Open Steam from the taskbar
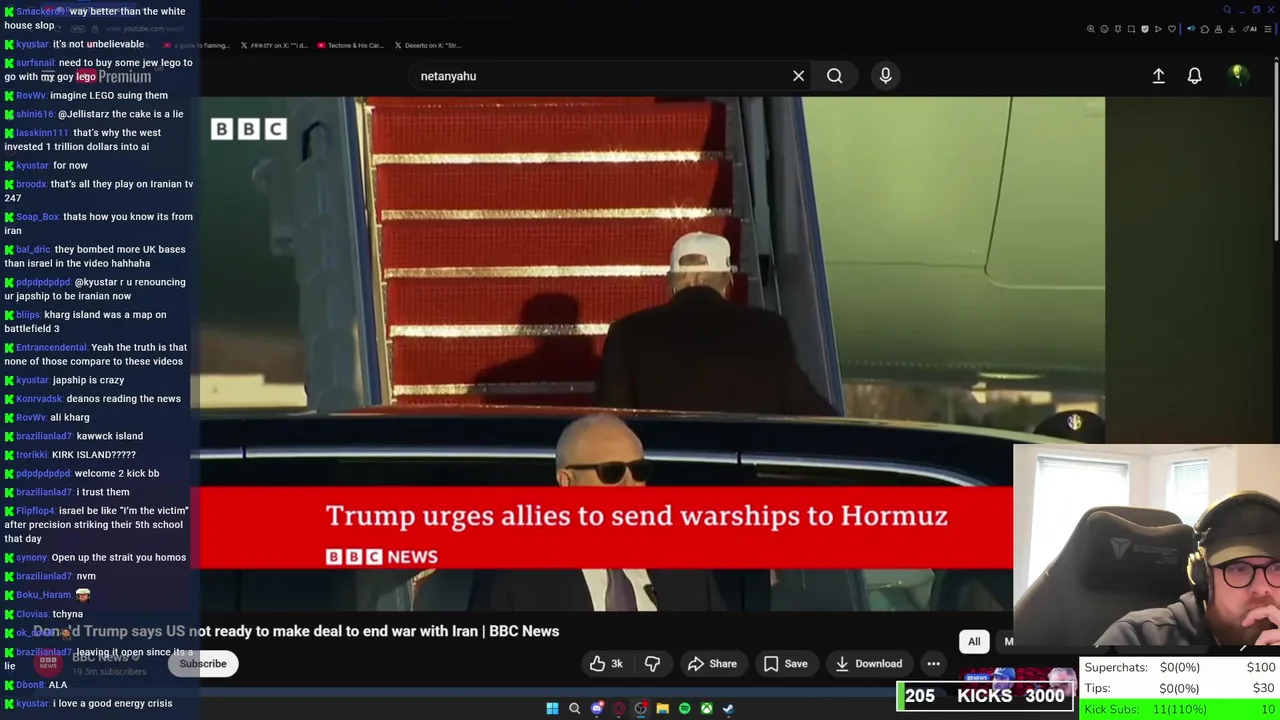The width and height of the screenshot is (1280, 720). click(x=728, y=709)
